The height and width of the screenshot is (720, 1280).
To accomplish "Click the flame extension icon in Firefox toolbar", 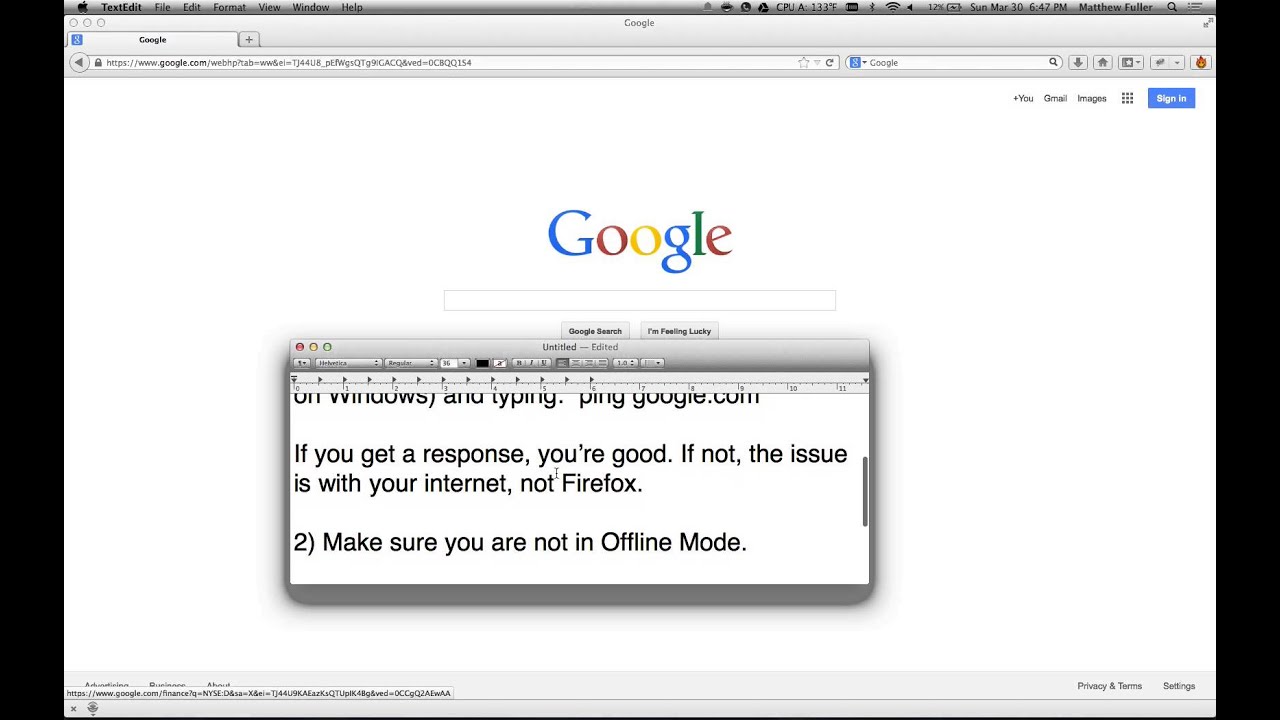I will coord(1201,62).
